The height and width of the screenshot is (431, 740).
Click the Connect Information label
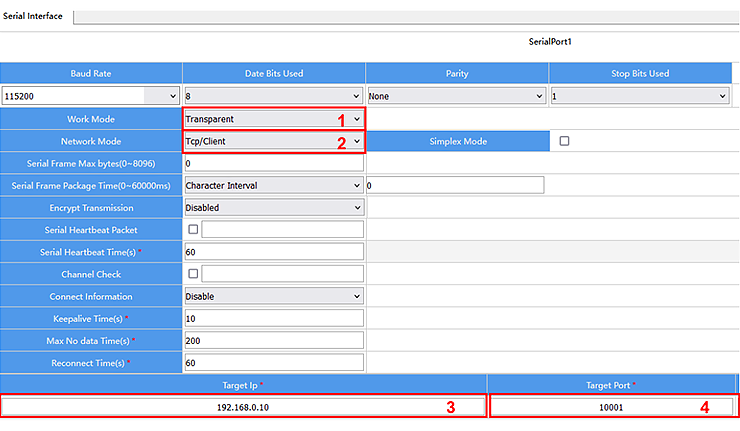pos(91,296)
